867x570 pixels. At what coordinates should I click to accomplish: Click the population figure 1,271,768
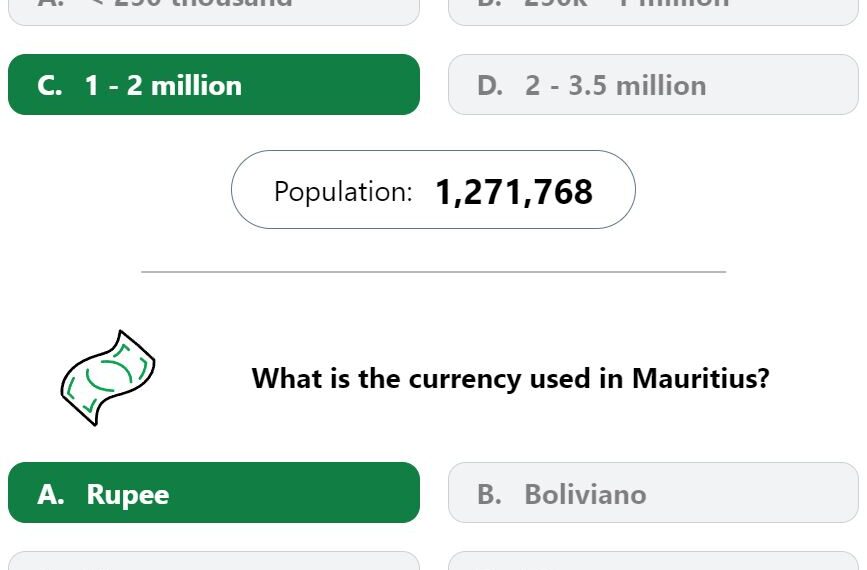point(514,192)
